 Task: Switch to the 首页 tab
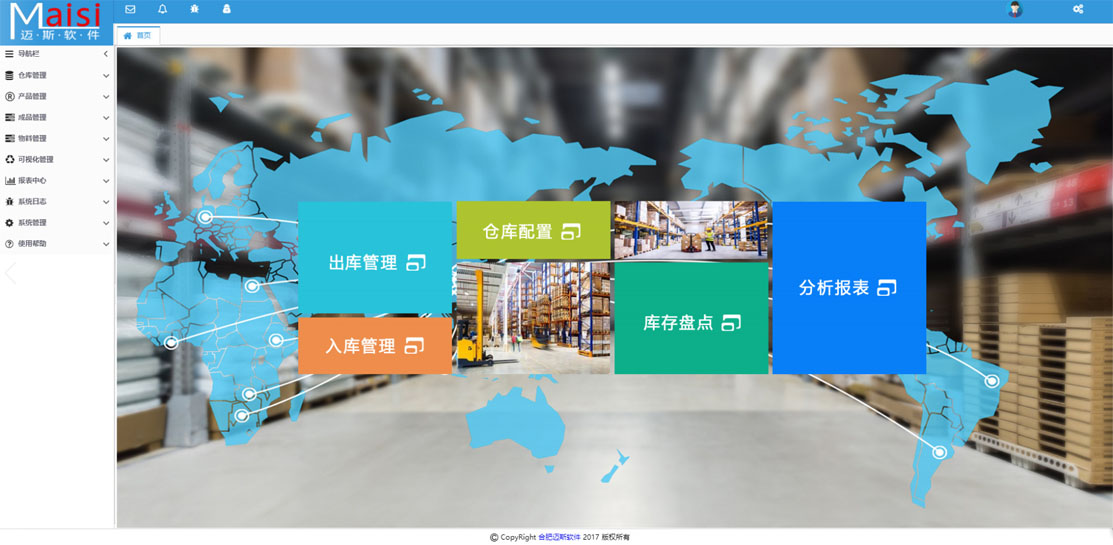[x=138, y=35]
